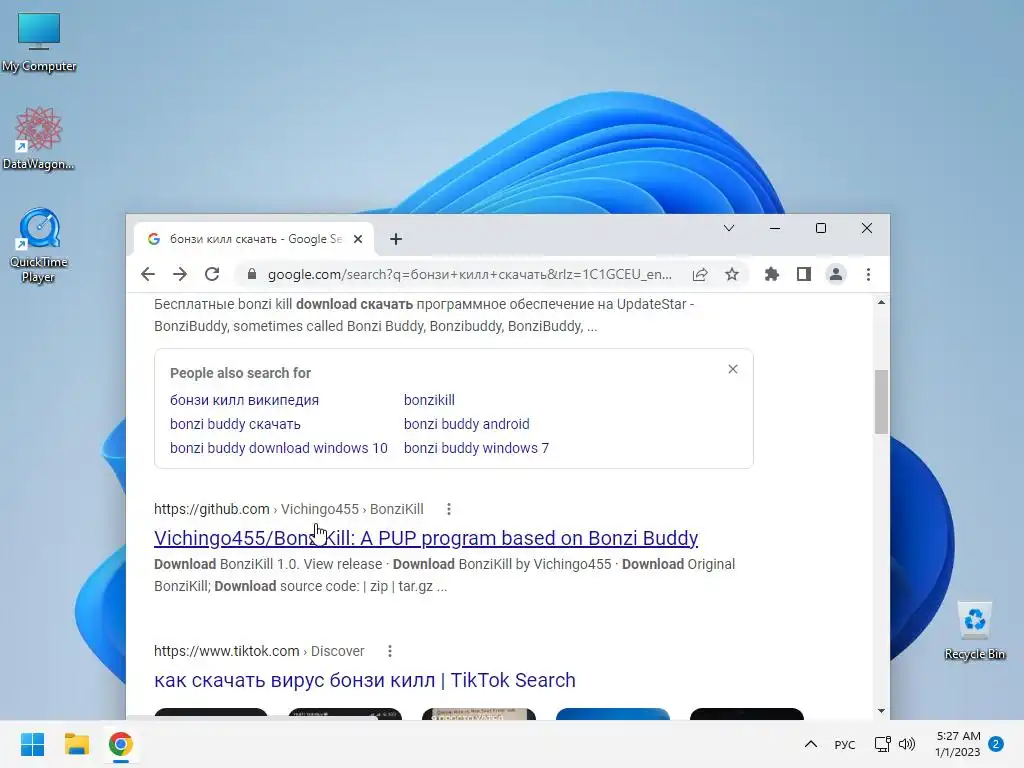Toggle the Chrome side panel
This screenshot has height=768, width=1024.
[804, 274]
